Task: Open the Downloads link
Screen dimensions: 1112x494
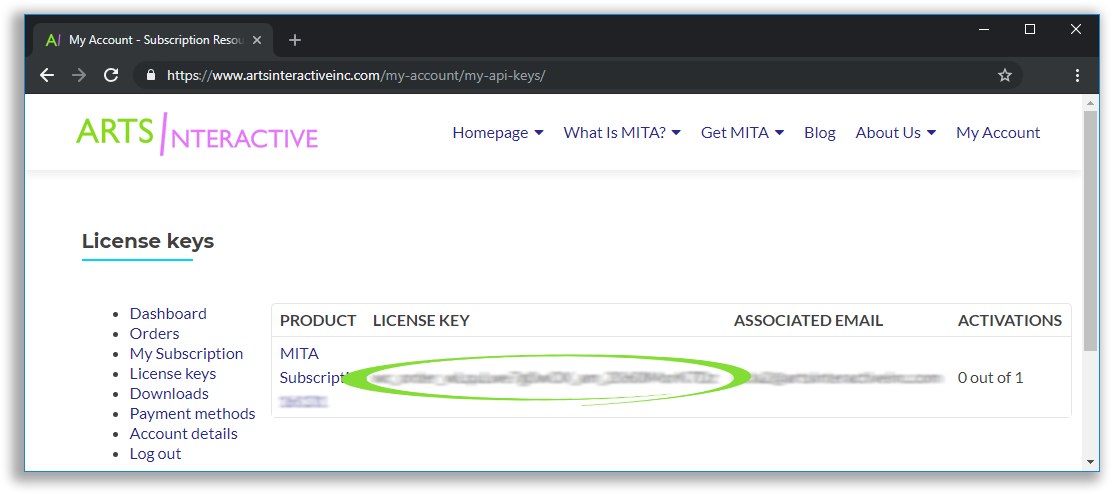Action: click(169, 393)
